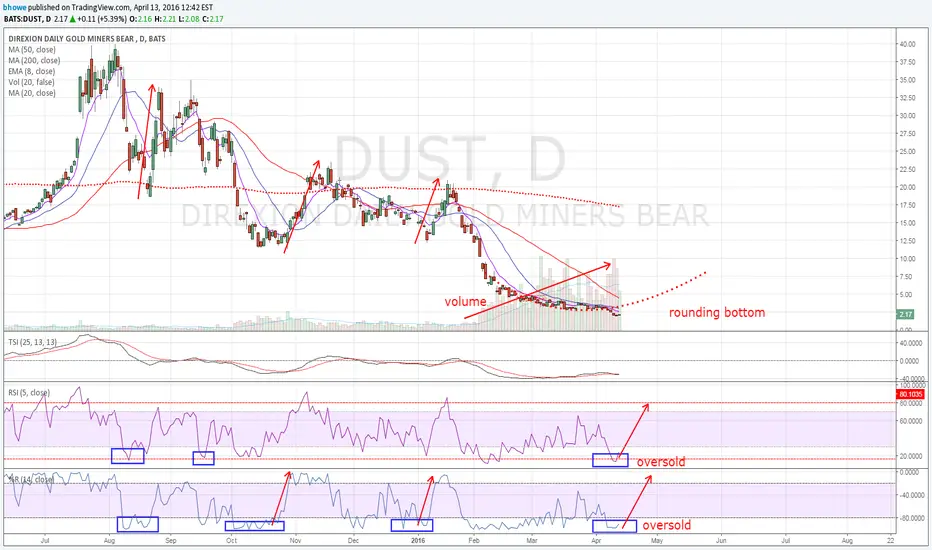Click the %R (14, close) pane label
The image size is (932, 550).
[30, 479]
